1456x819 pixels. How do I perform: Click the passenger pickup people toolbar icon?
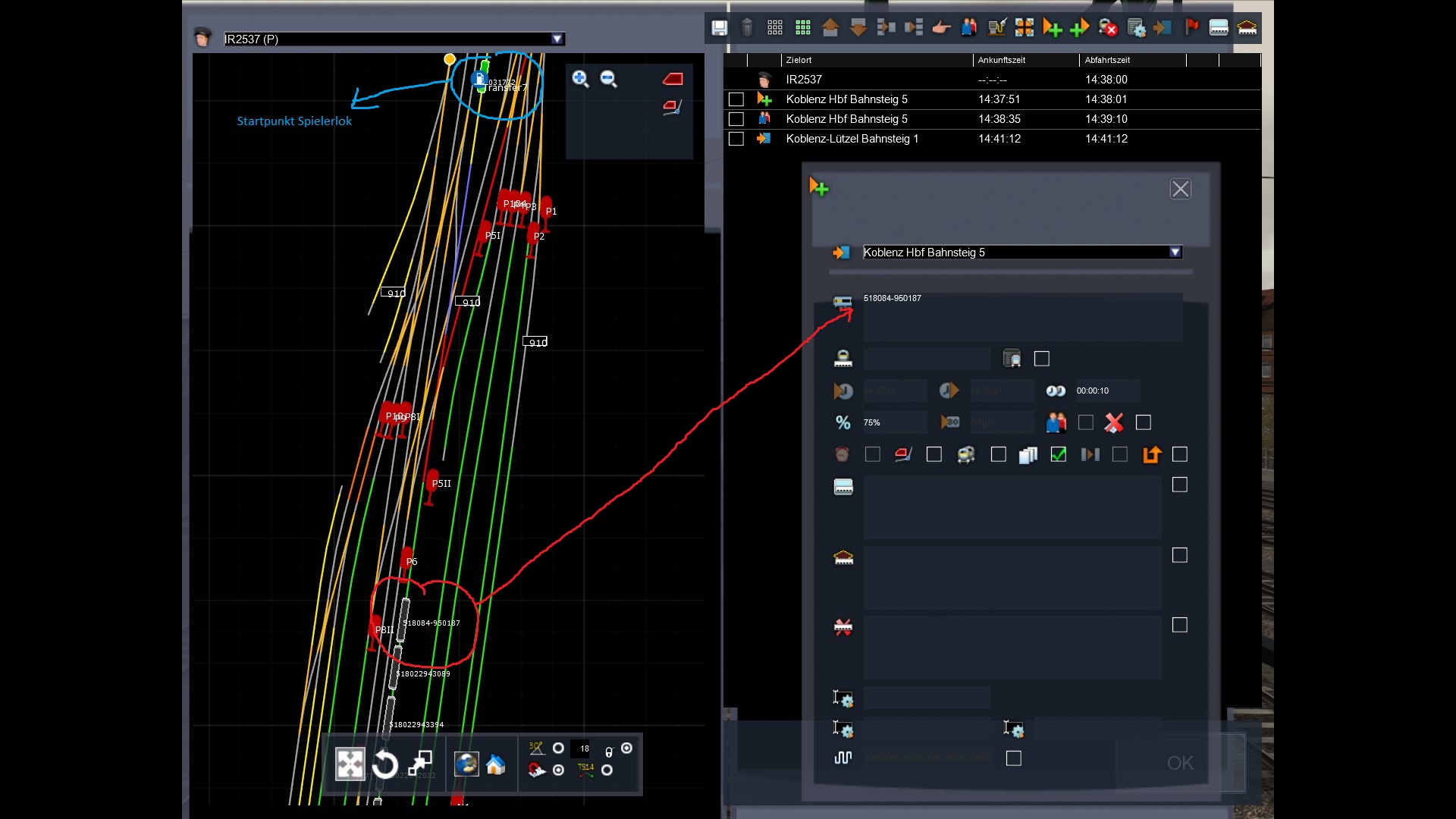pos(969,28)
